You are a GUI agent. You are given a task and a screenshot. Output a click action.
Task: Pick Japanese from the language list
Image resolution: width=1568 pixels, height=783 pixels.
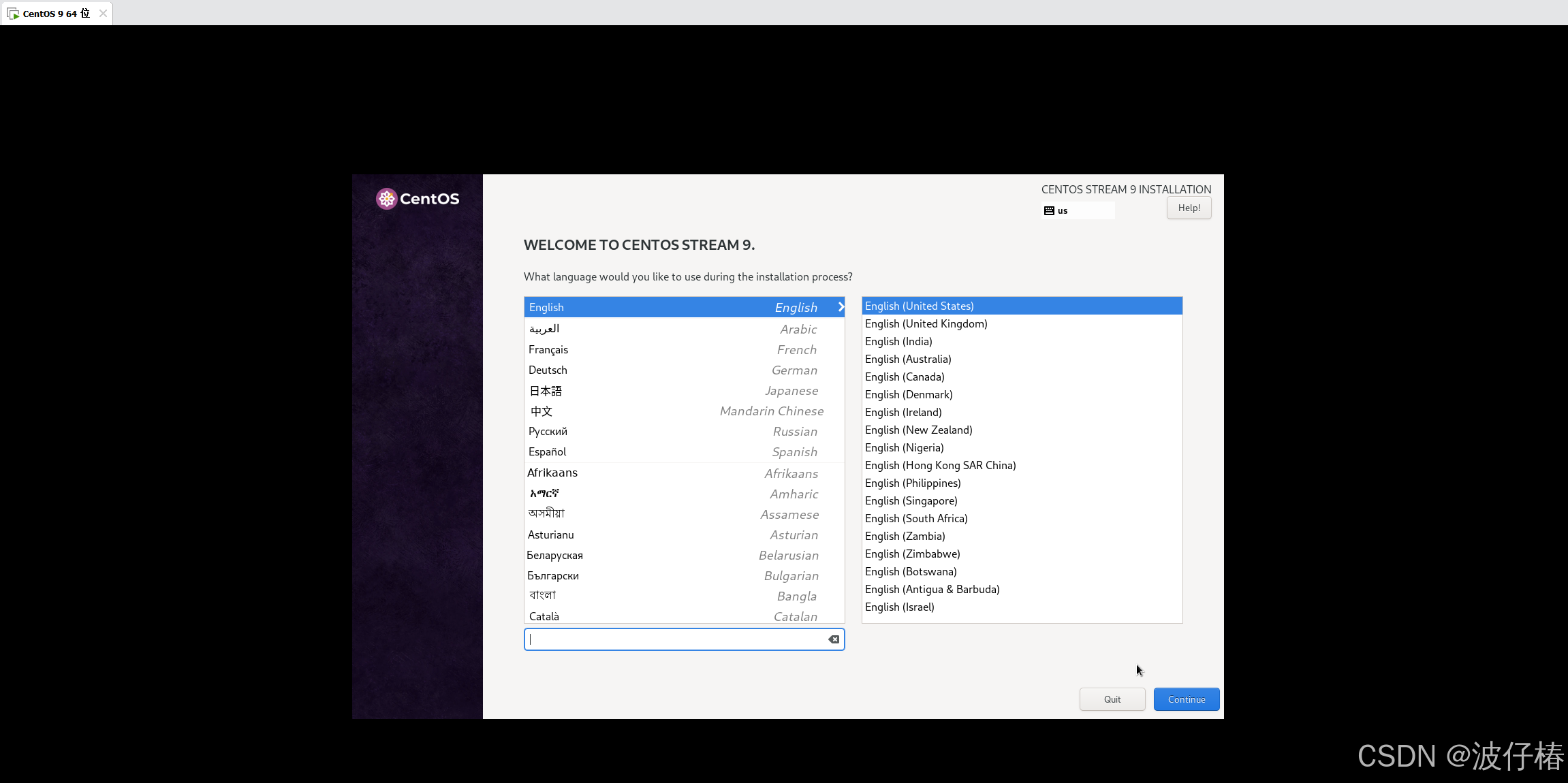click(x=683, y=391)
